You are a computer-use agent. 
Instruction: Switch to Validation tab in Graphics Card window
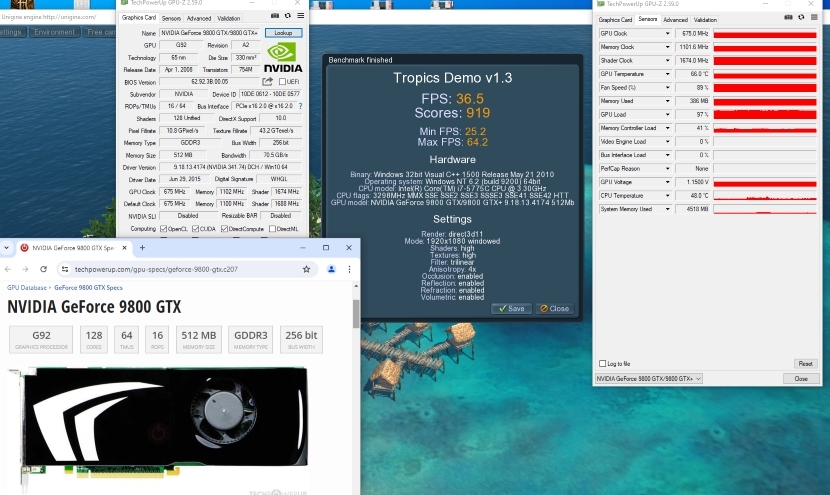pyautogui.click(x=229, y=18)
